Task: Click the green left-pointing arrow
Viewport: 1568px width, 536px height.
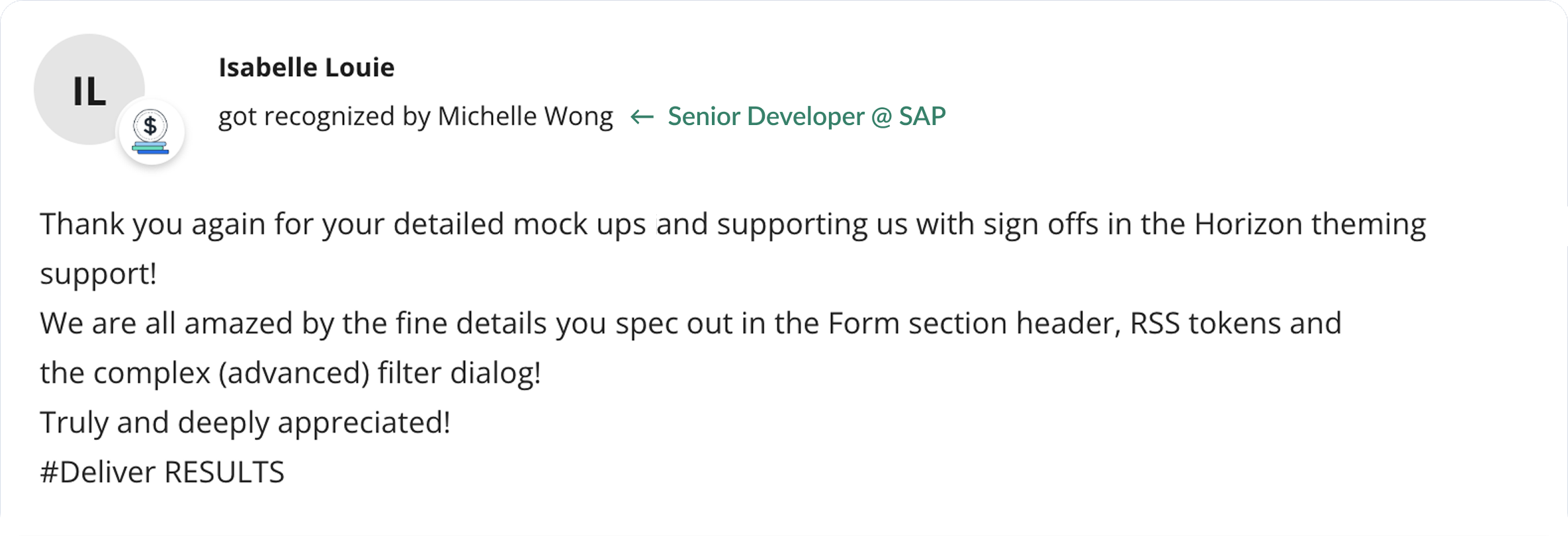Action: coord(642,117)
